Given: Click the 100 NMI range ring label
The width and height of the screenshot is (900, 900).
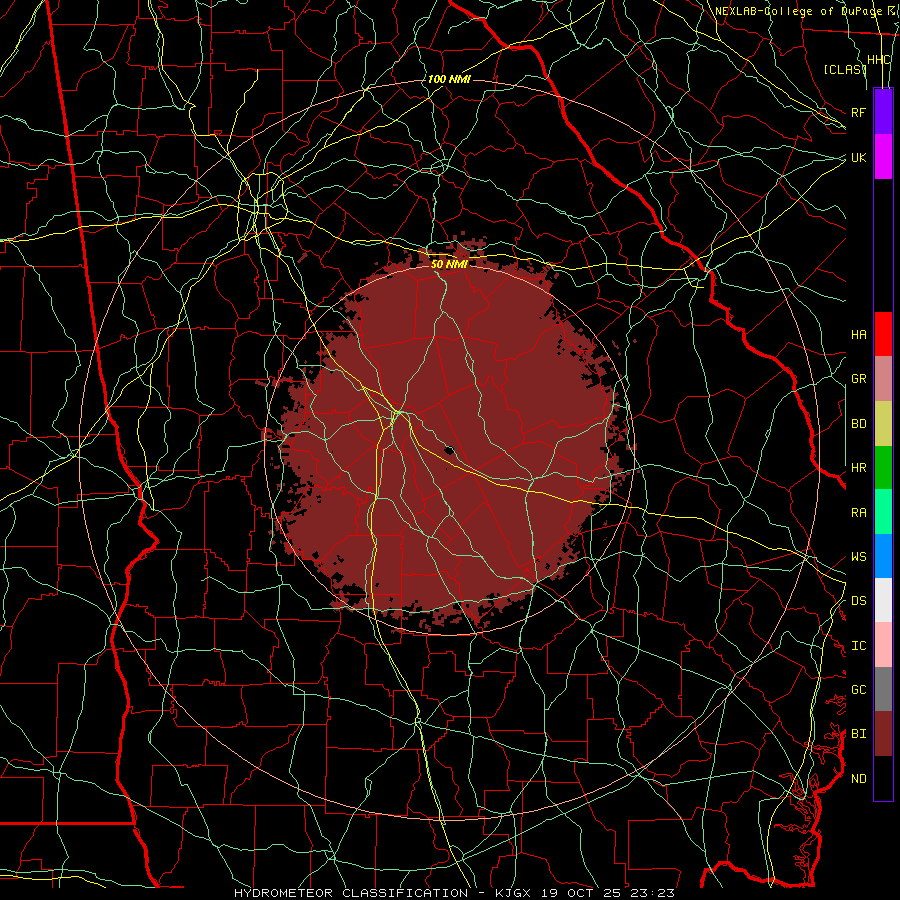Looking at the screenshot, I should [449, 79].
